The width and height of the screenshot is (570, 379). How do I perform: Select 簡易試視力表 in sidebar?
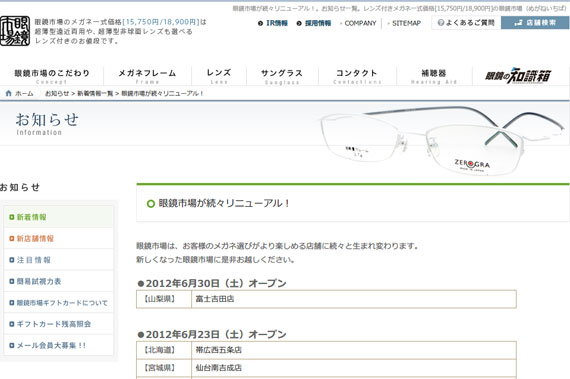[x=59, y=281]
